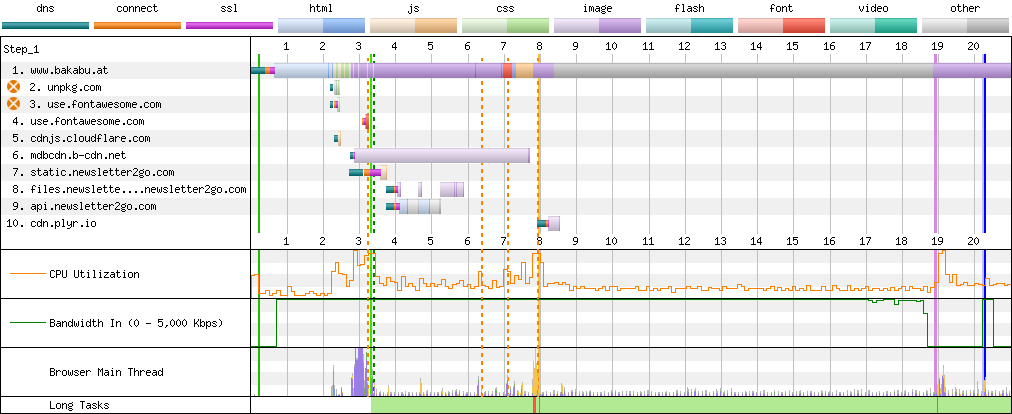Click the connect legend orange bar
This screenshot has width=1012, height=414.
(137, 25)
